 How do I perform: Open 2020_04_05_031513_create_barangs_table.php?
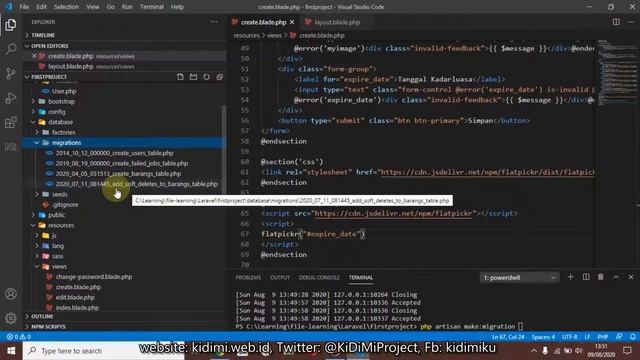coord(118,173)
